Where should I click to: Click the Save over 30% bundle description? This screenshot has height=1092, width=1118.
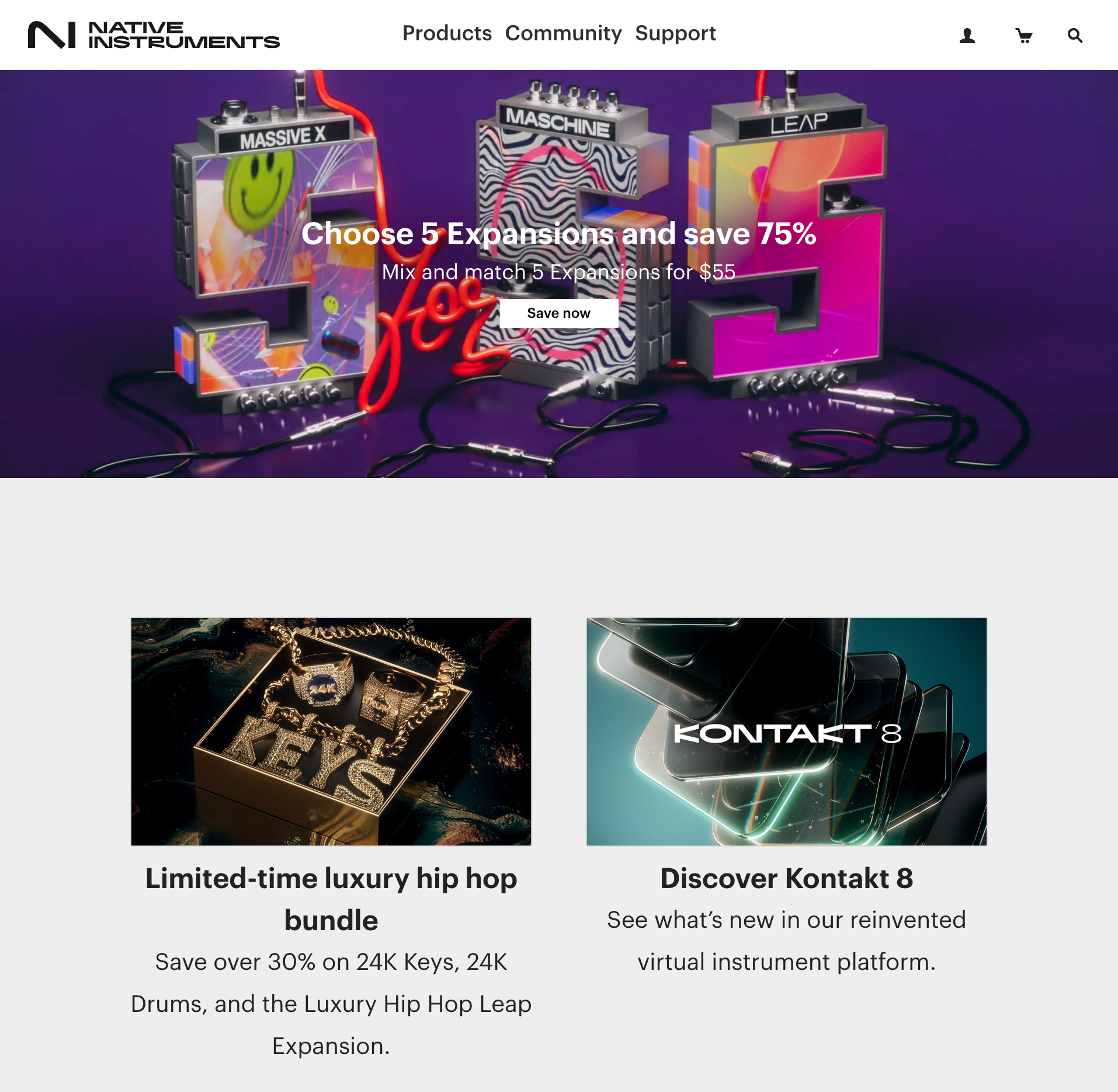[x=331, y=1004]
